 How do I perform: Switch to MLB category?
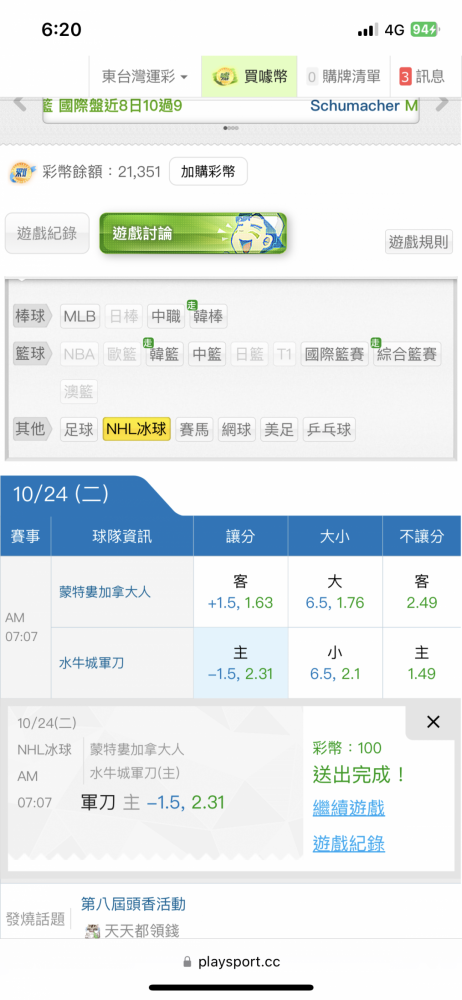pos(80,316)
